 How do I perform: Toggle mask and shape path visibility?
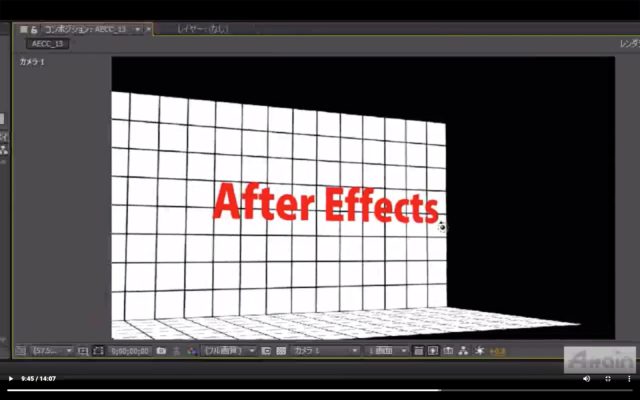[98, 351]
